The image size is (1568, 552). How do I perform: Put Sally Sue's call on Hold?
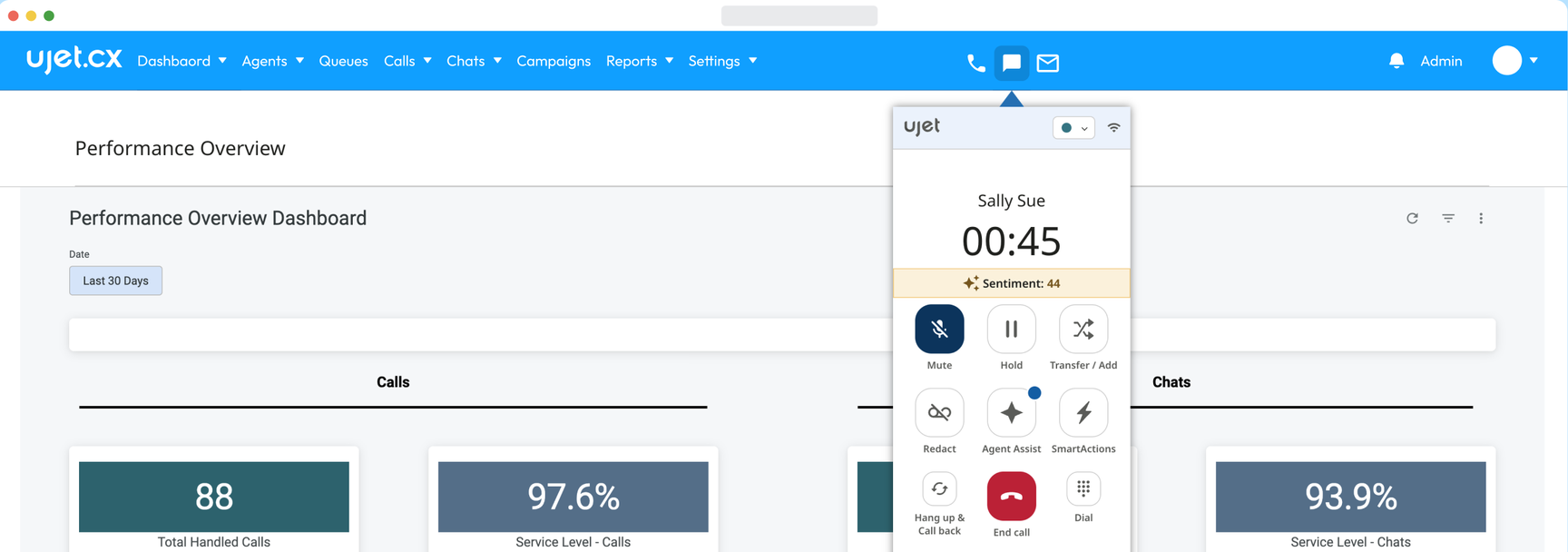[1011, 329]
